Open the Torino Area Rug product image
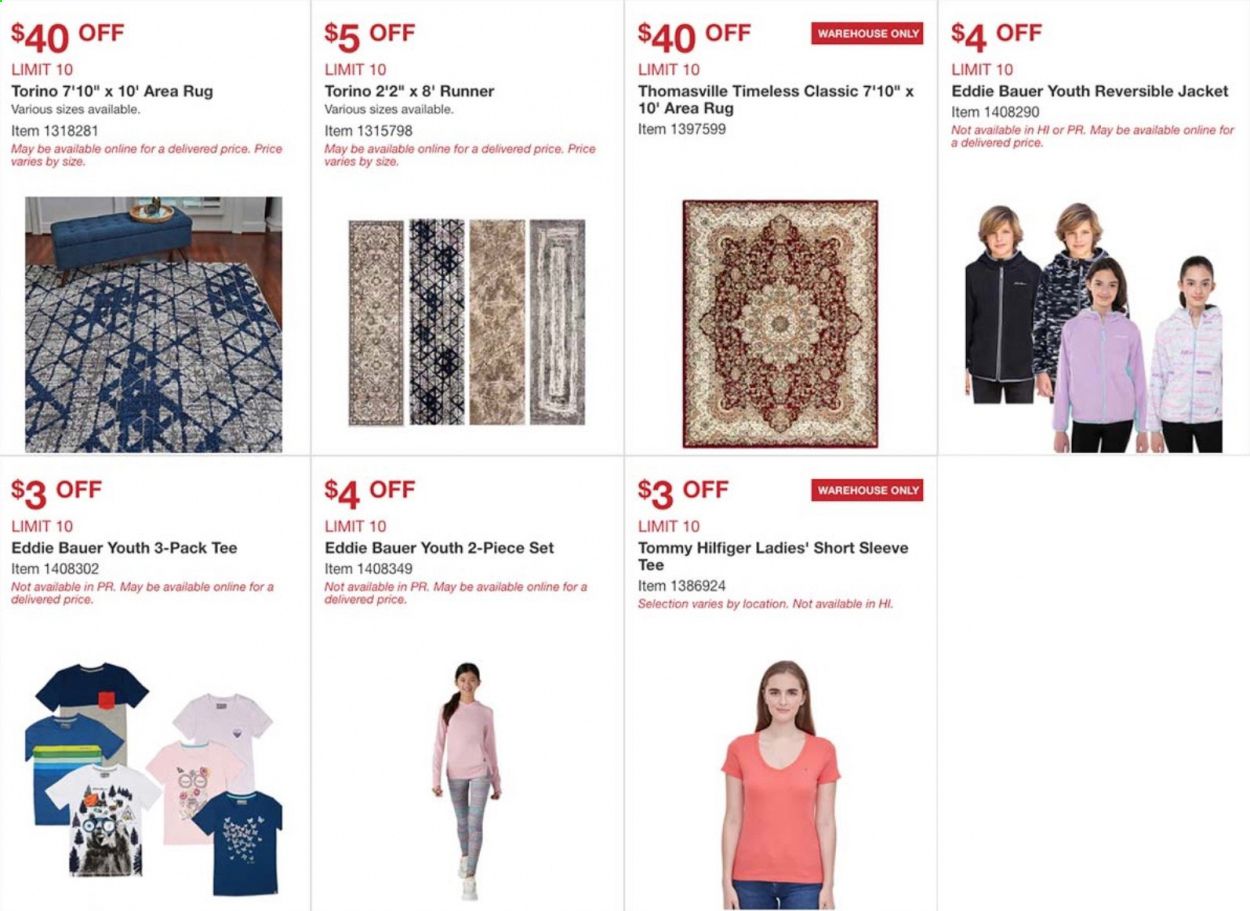Viewport: 1250px width, 911px height. pos(153,324)
